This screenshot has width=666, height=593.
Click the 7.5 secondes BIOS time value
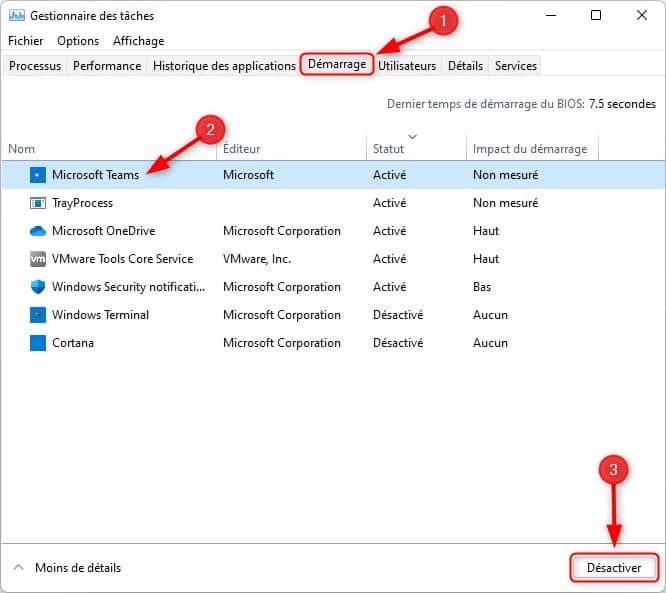(x=622, y=104)
